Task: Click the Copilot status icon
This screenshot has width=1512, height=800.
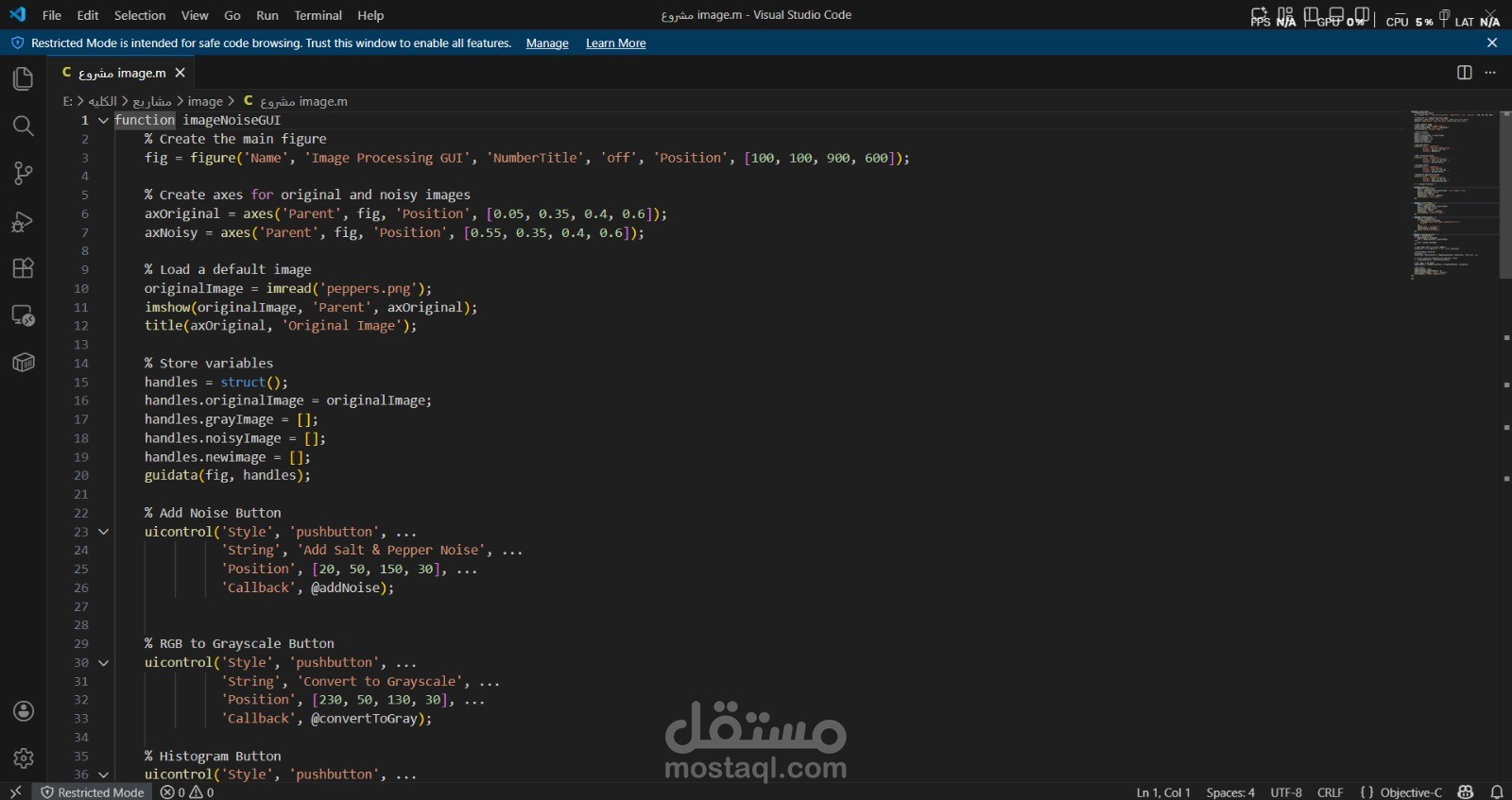Action: [1466, 791]
